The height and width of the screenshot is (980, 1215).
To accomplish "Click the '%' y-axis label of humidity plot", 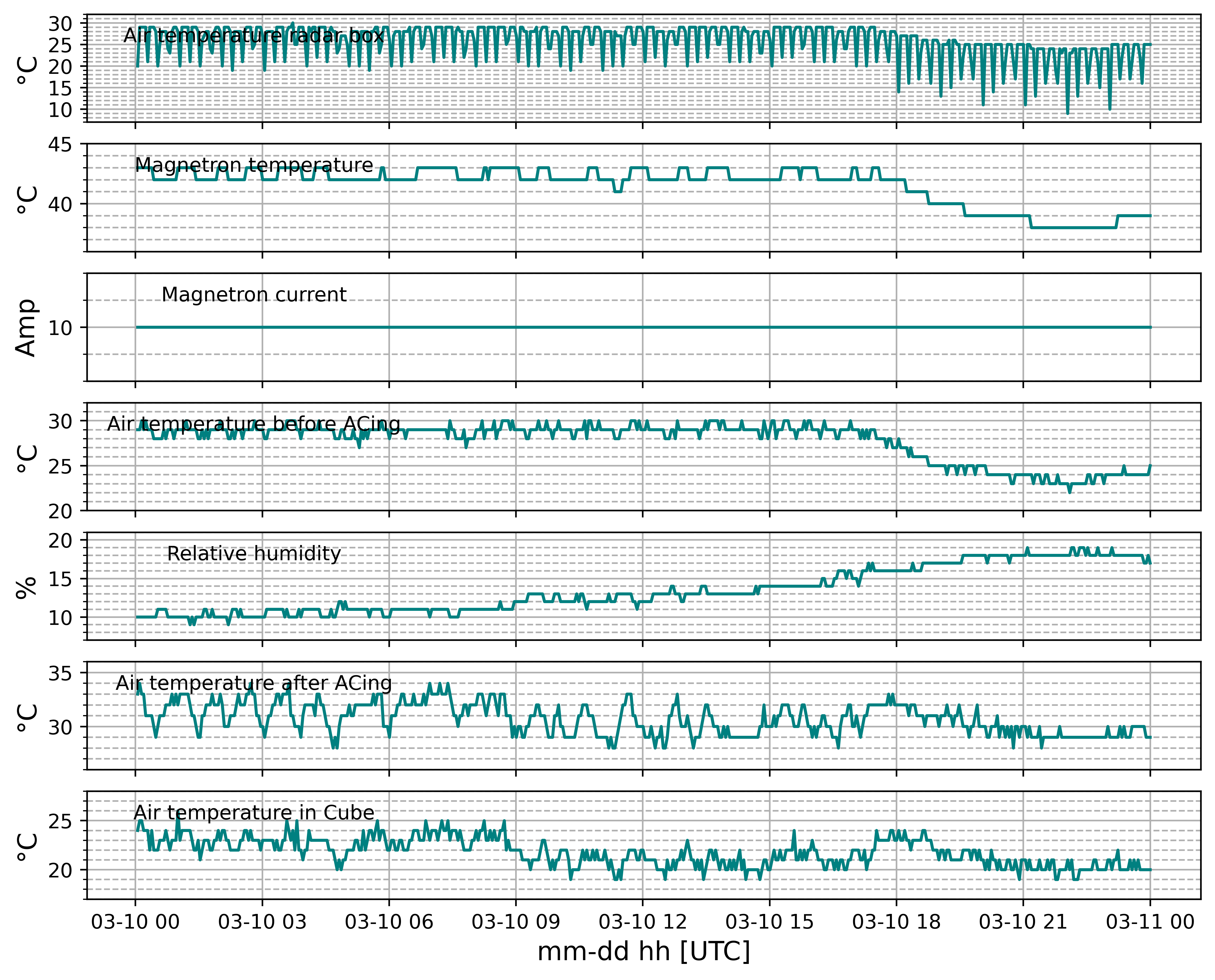I will (26, 586).
